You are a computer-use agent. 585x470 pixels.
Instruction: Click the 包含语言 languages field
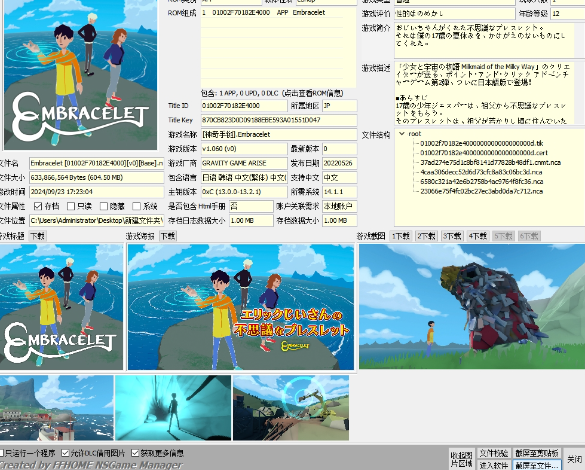(x=244, y=178)
